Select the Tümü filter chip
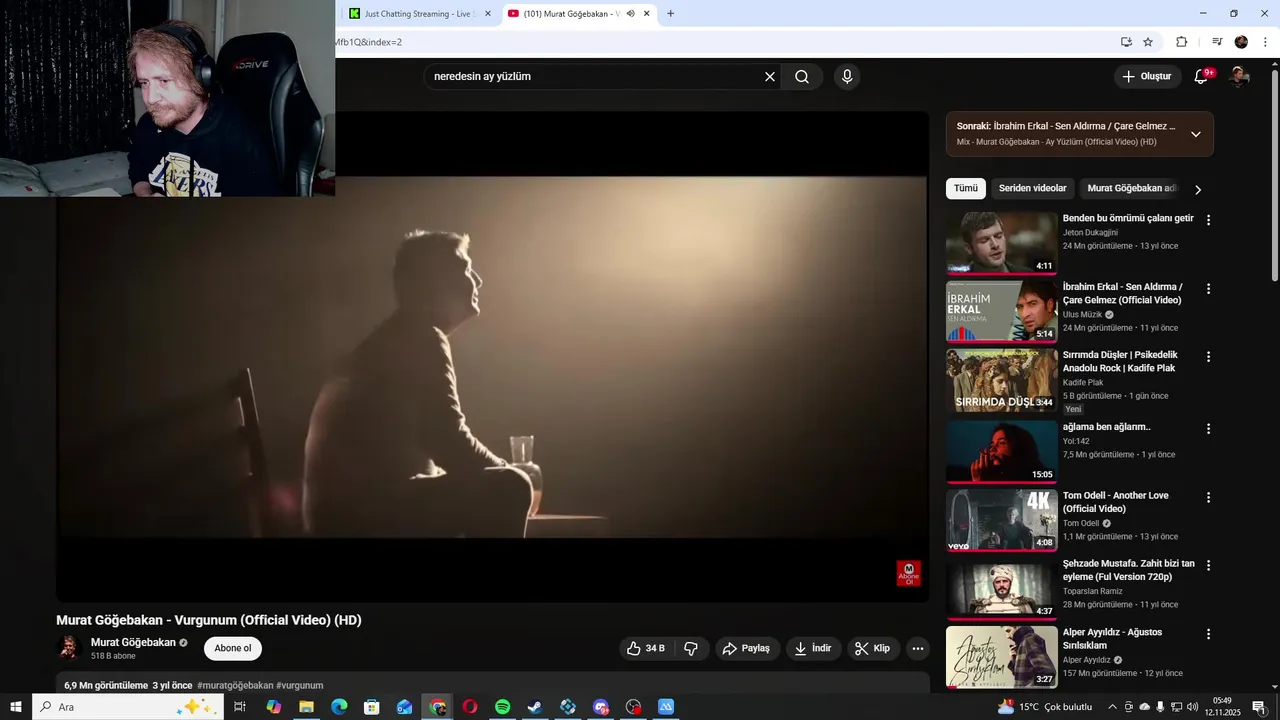This screenshot has height=720, width=1280. click(x=966, y=188)
